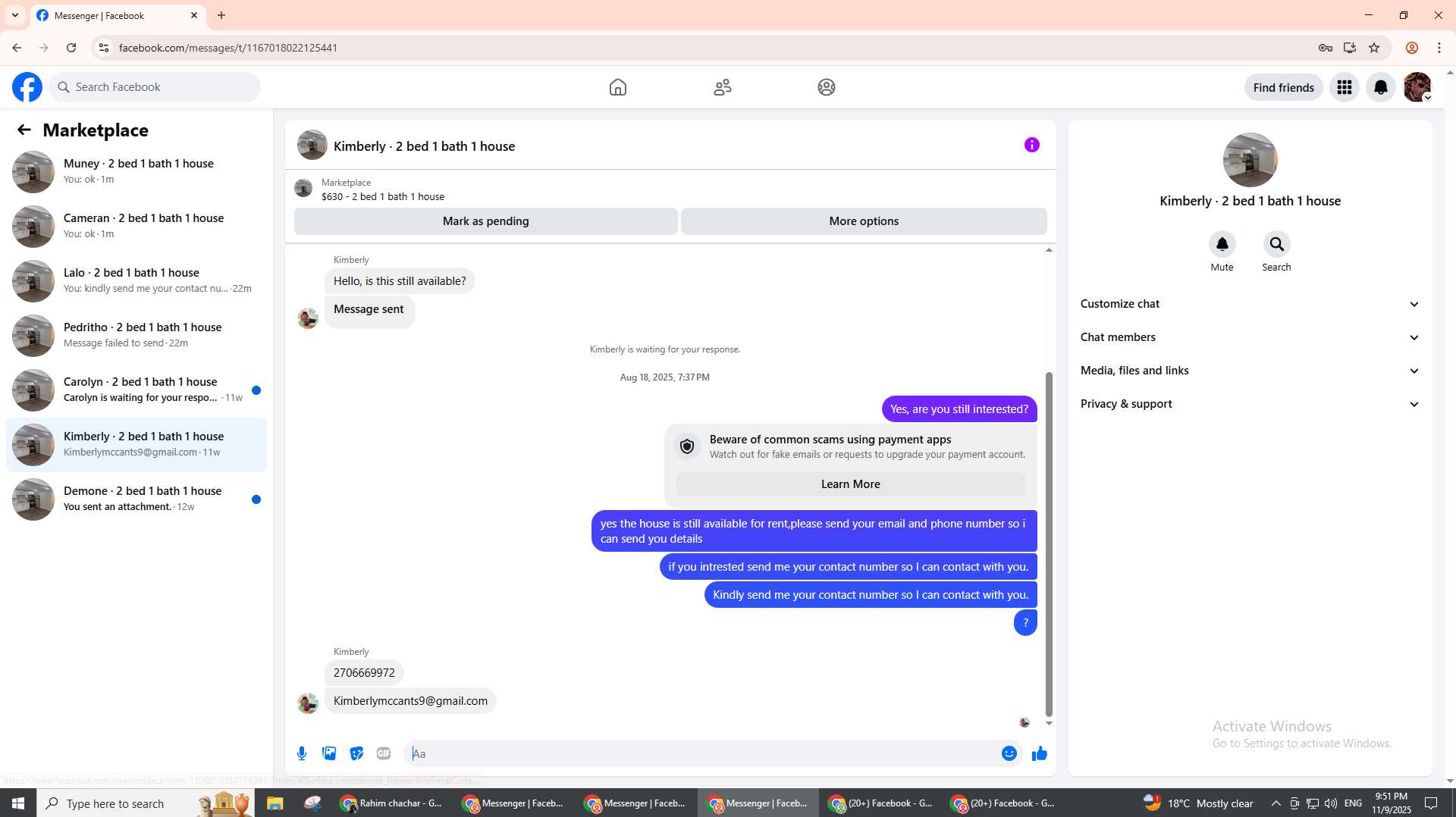Open Chrome's three-dot menu
This screenshot has width=1456, height=817.
pyautogui.click(x=1439, y=48)
